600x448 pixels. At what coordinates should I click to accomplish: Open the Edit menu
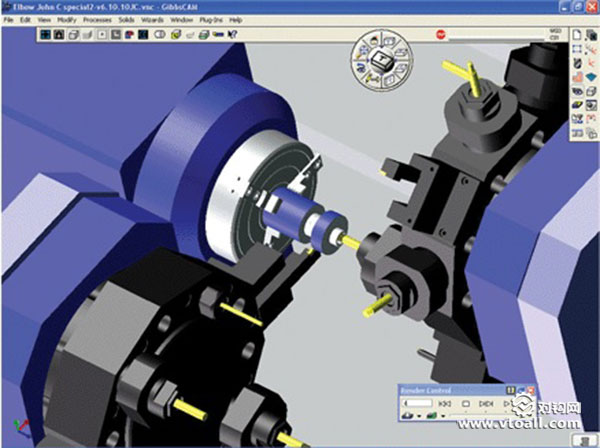tap(25, 20)
